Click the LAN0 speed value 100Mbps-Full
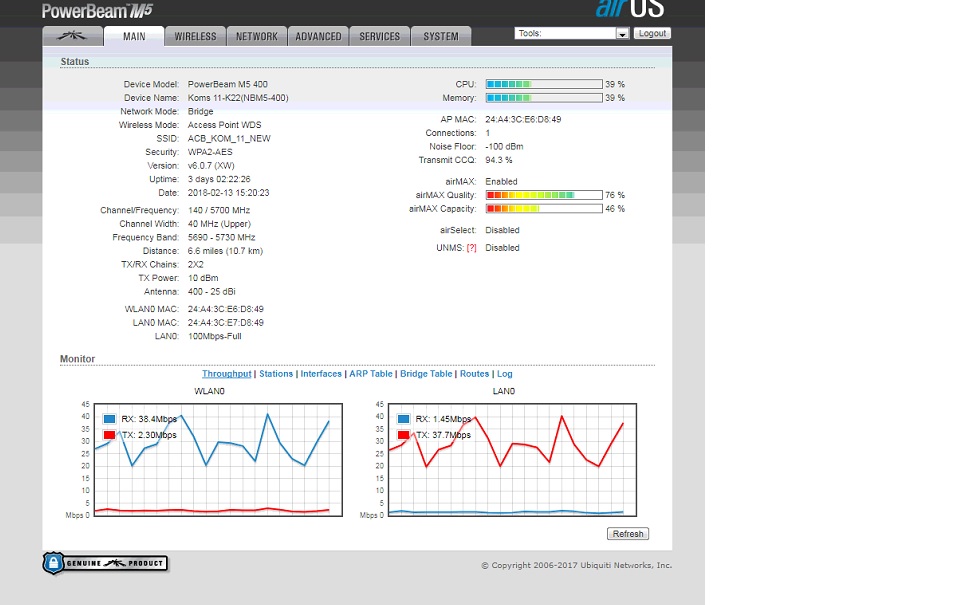Screen dimensions: 960x605 [x=214, y=337]
